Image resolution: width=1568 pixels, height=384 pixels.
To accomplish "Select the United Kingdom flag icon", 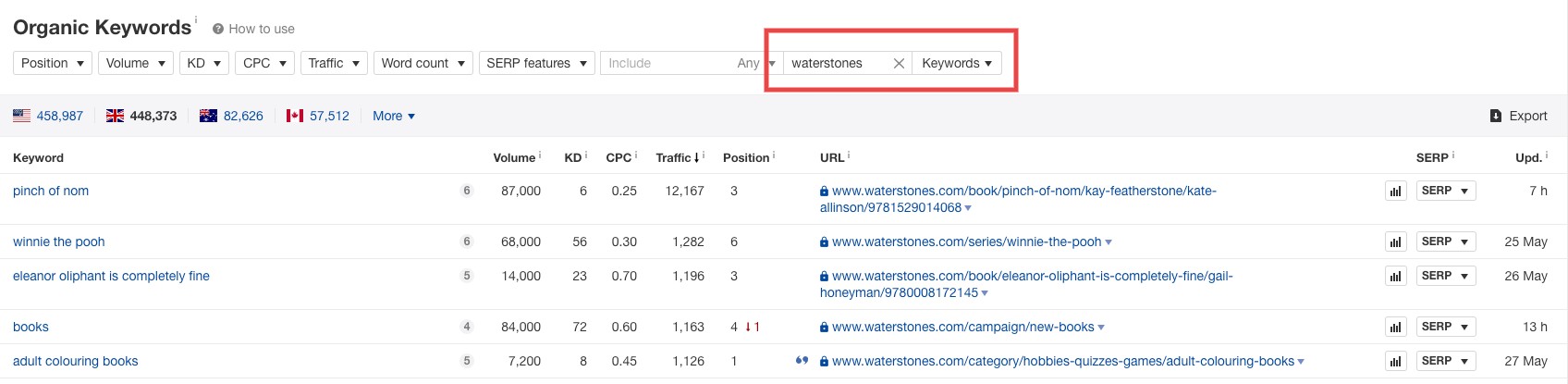I will [x=115, y=116].
